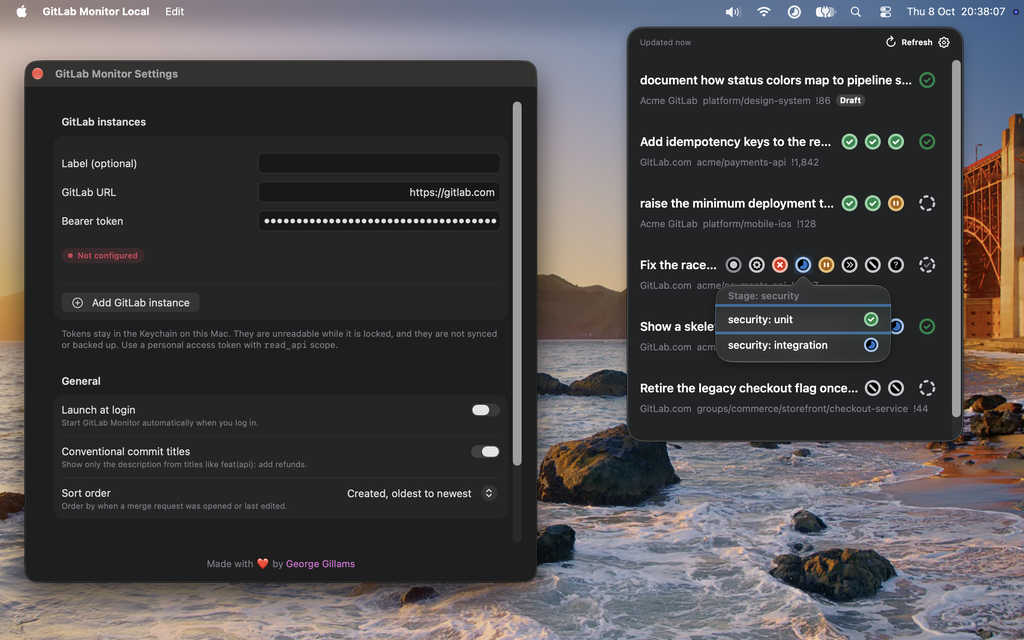The image size is (1024, 640).
Task: Click the Refresh button label
Action: pyautogui.click(x=917, y=42)
